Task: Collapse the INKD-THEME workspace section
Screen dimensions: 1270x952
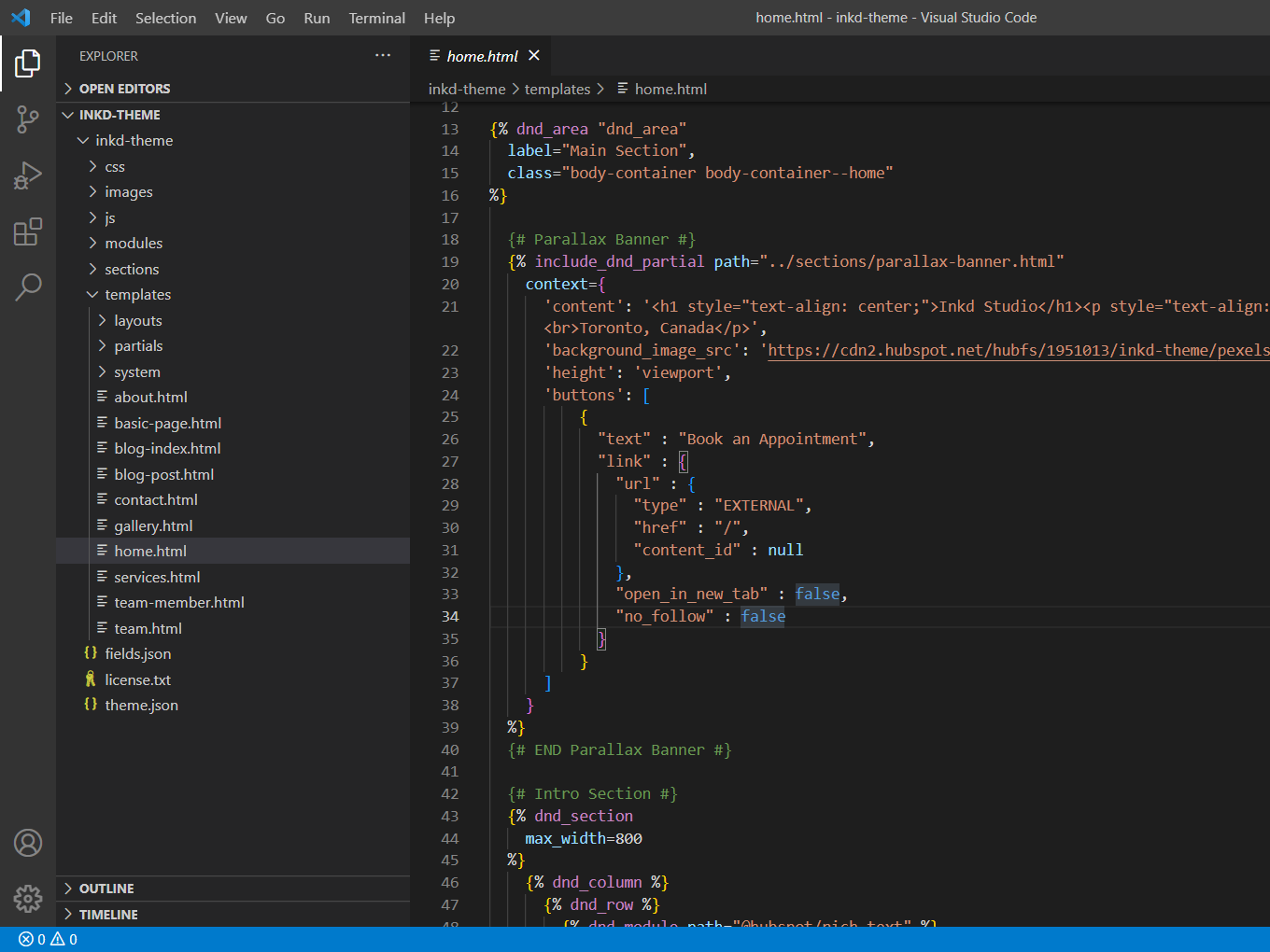Action: (233, 115)
